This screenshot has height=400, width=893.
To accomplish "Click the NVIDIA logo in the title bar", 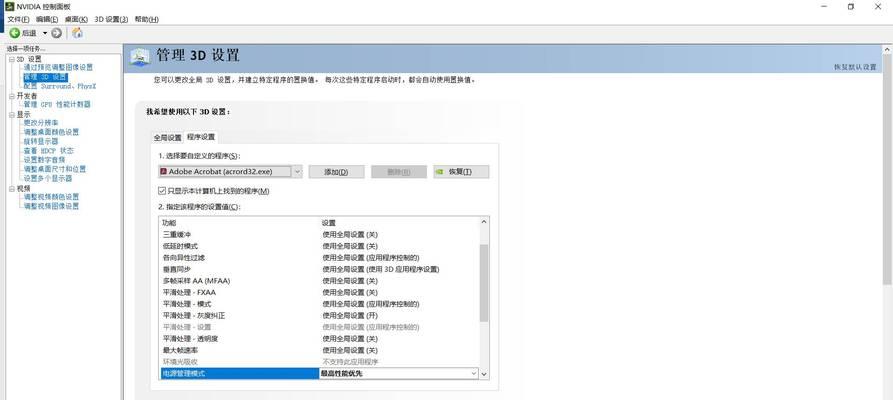I will click(x=10, y=6).
